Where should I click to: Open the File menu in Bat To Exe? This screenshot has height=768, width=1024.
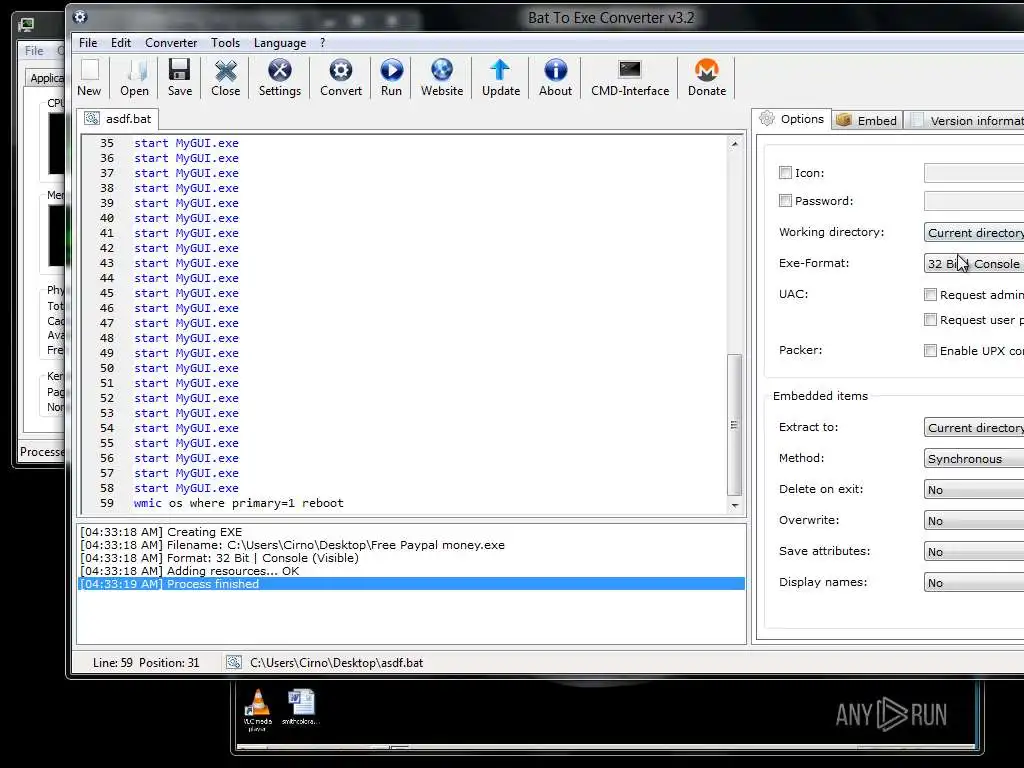88,42
